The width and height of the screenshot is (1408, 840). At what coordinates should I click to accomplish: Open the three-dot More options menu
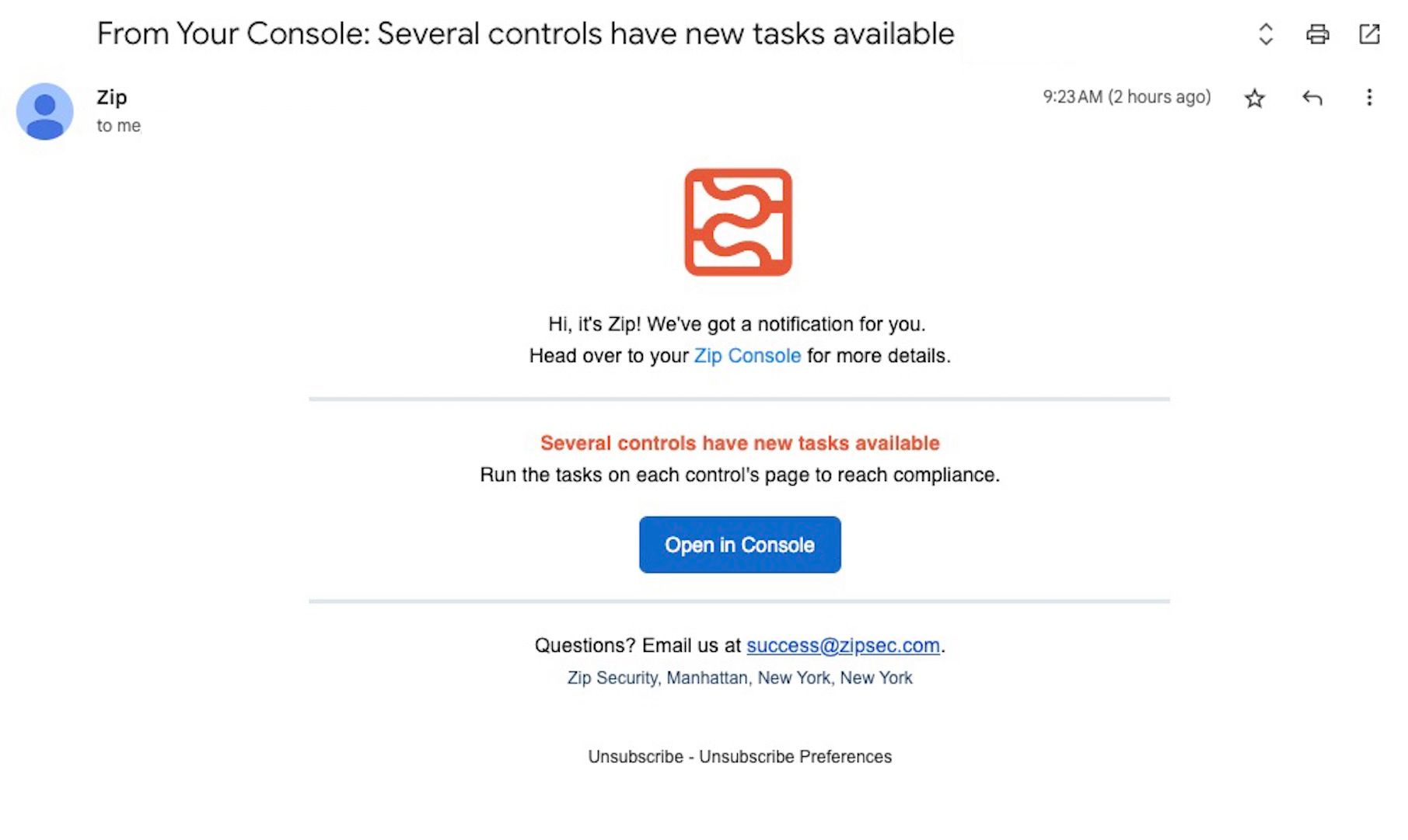[1369, 98]
